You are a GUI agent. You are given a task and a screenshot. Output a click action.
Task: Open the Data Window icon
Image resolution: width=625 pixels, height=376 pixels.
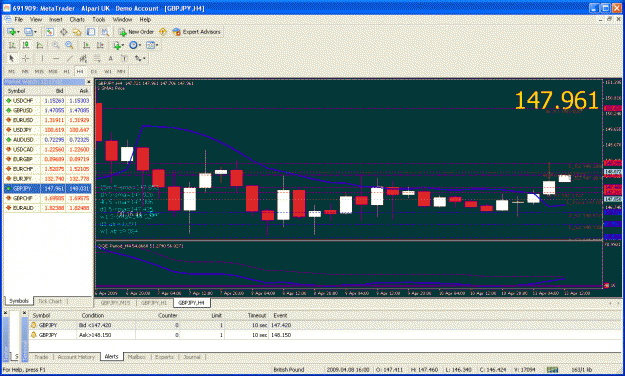[63, 32]
